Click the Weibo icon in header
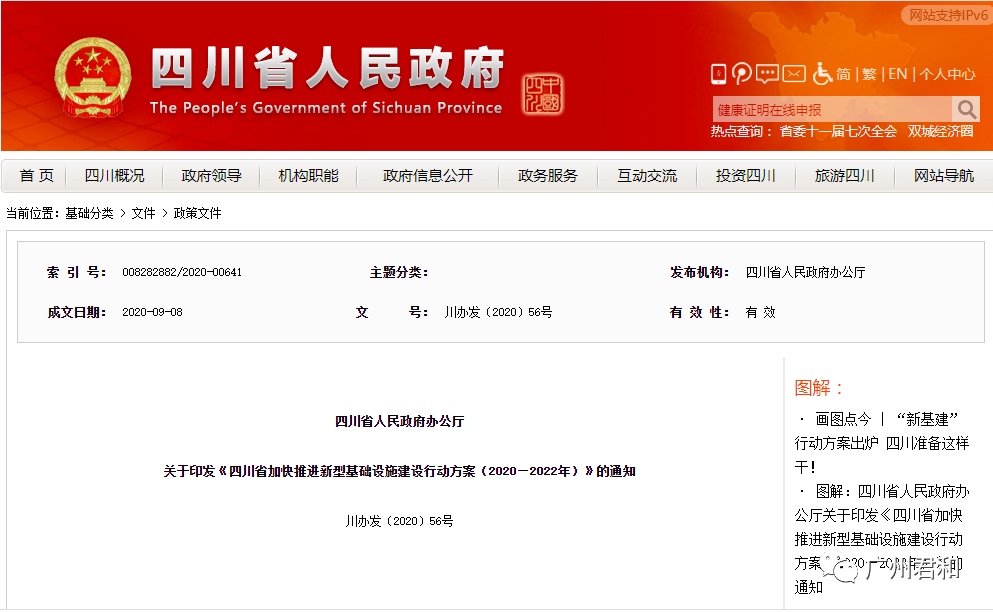The height and width of the screenshot is (612, 993). coord(742,73)
